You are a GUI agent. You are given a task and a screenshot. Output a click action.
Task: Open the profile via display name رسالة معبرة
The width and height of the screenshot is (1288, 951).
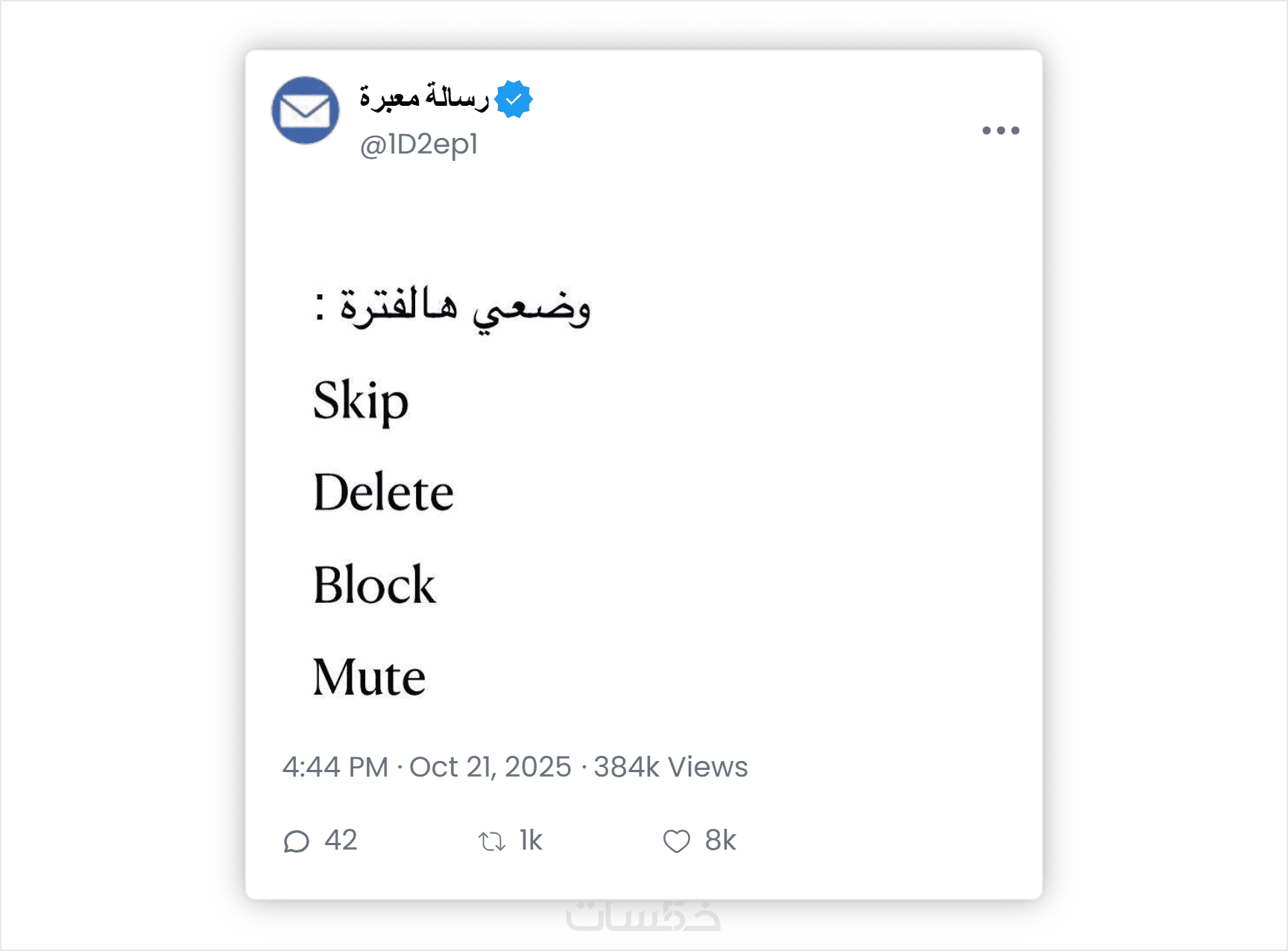423,98
